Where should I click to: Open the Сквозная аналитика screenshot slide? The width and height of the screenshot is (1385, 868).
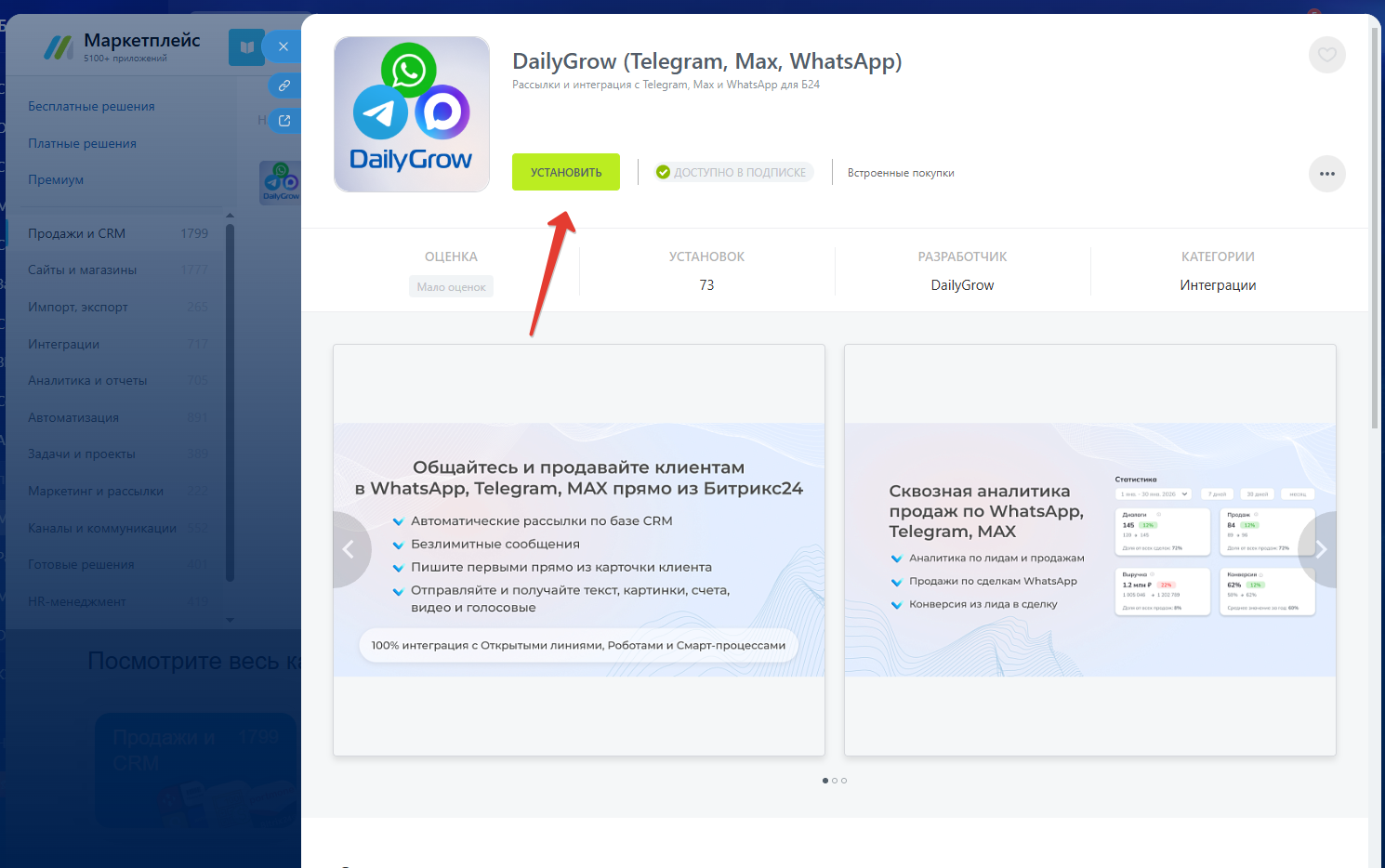pos(1089,549)
